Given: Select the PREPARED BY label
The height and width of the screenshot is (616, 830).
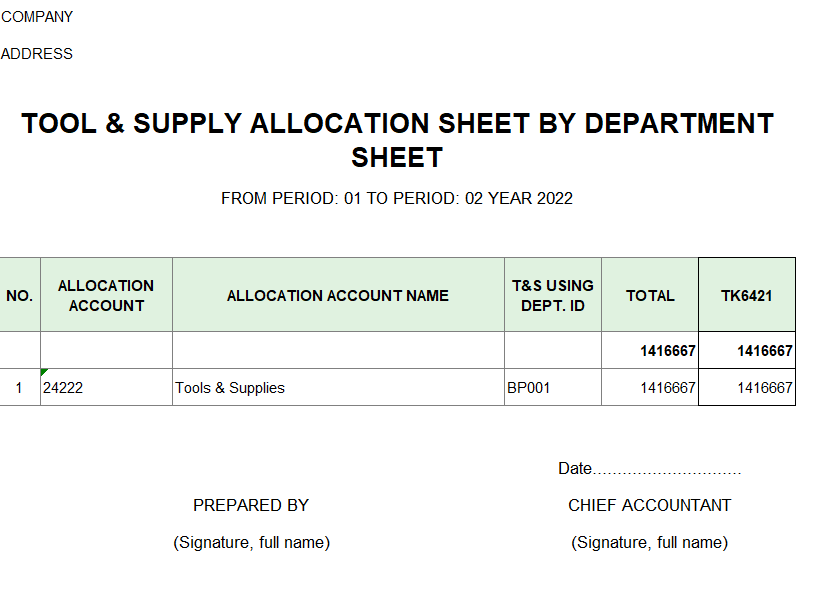Looking at the screenshot, I should click(x=251, y=505).
